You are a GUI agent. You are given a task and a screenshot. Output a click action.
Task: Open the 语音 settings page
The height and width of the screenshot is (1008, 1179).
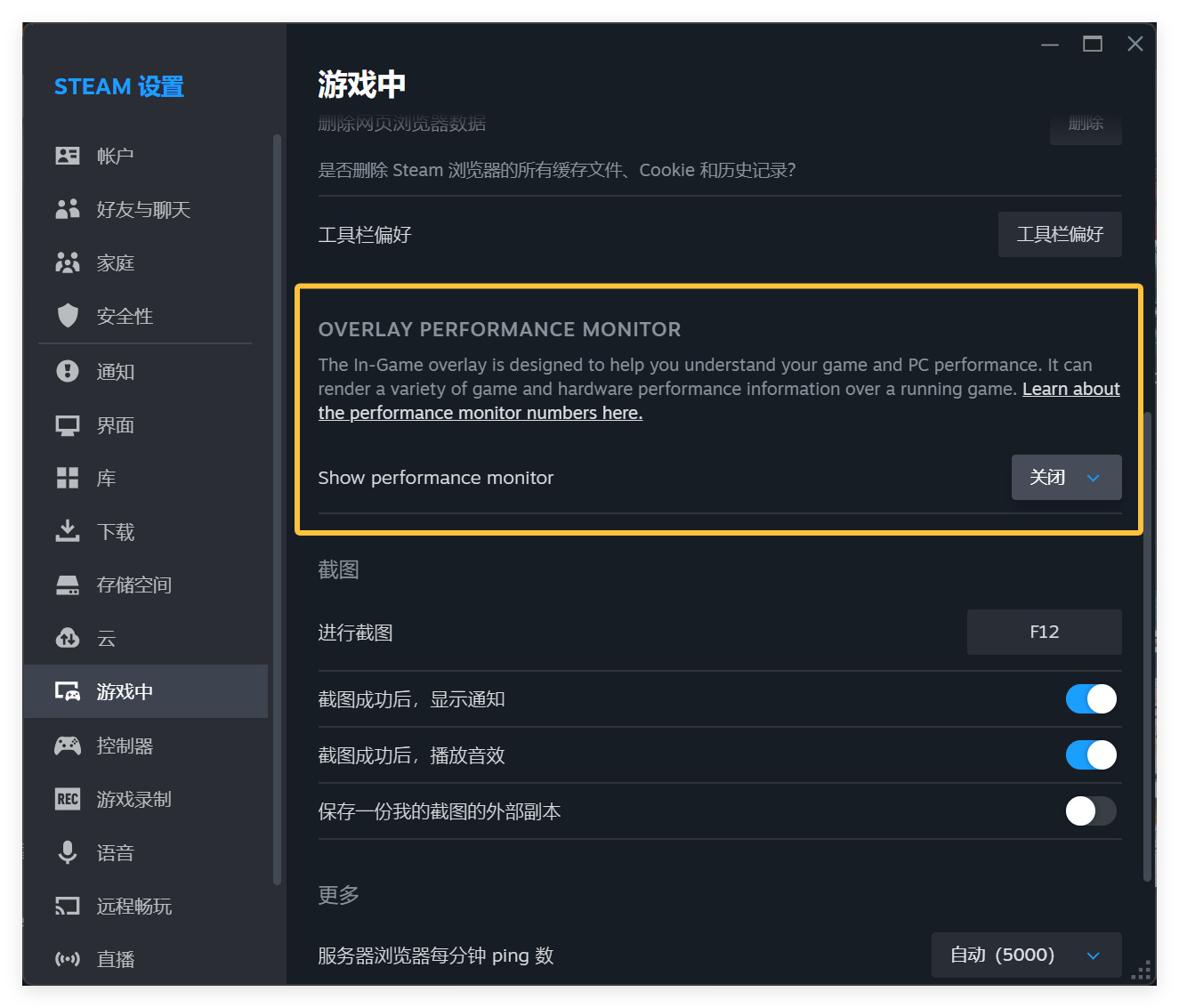pos(146,852)
